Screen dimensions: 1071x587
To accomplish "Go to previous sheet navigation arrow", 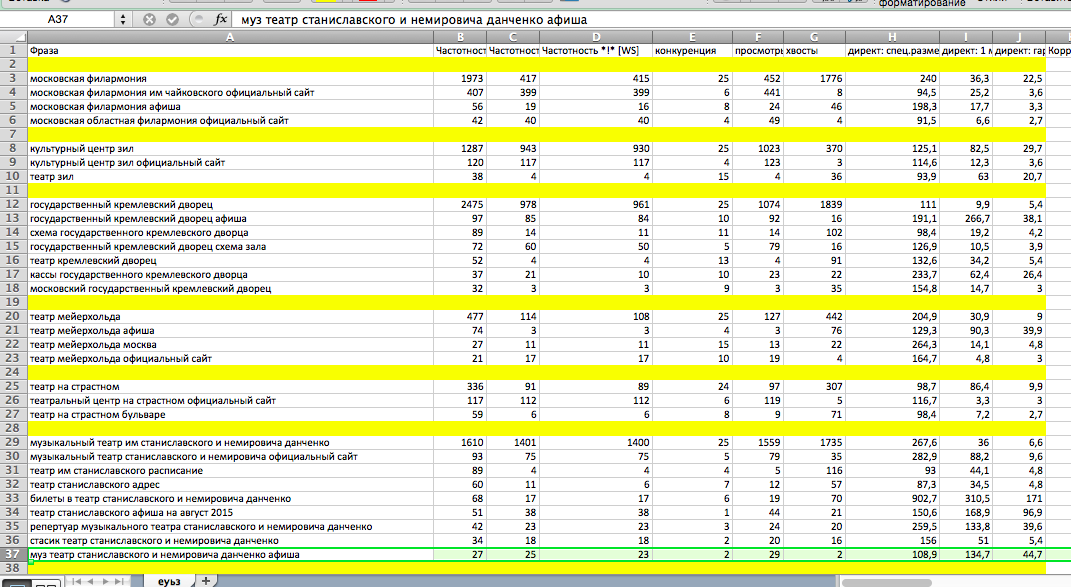I will tap(90, 582).
